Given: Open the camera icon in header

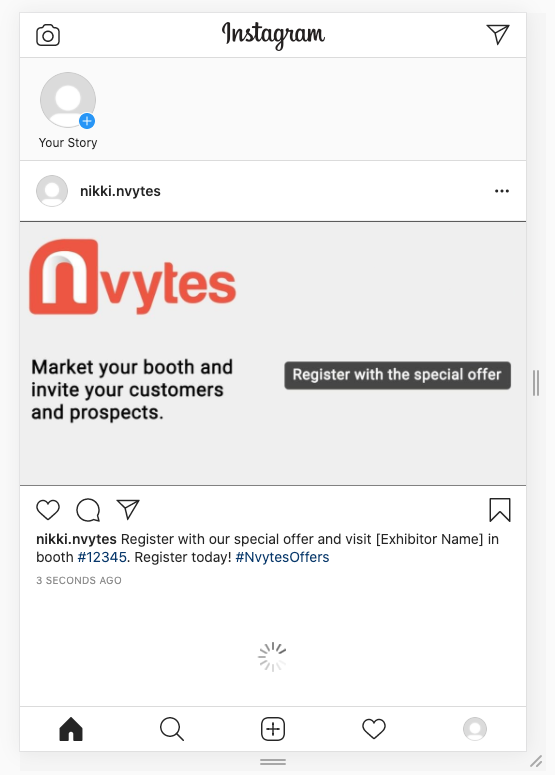Looking at the screenshot, I should click(48, 35).
